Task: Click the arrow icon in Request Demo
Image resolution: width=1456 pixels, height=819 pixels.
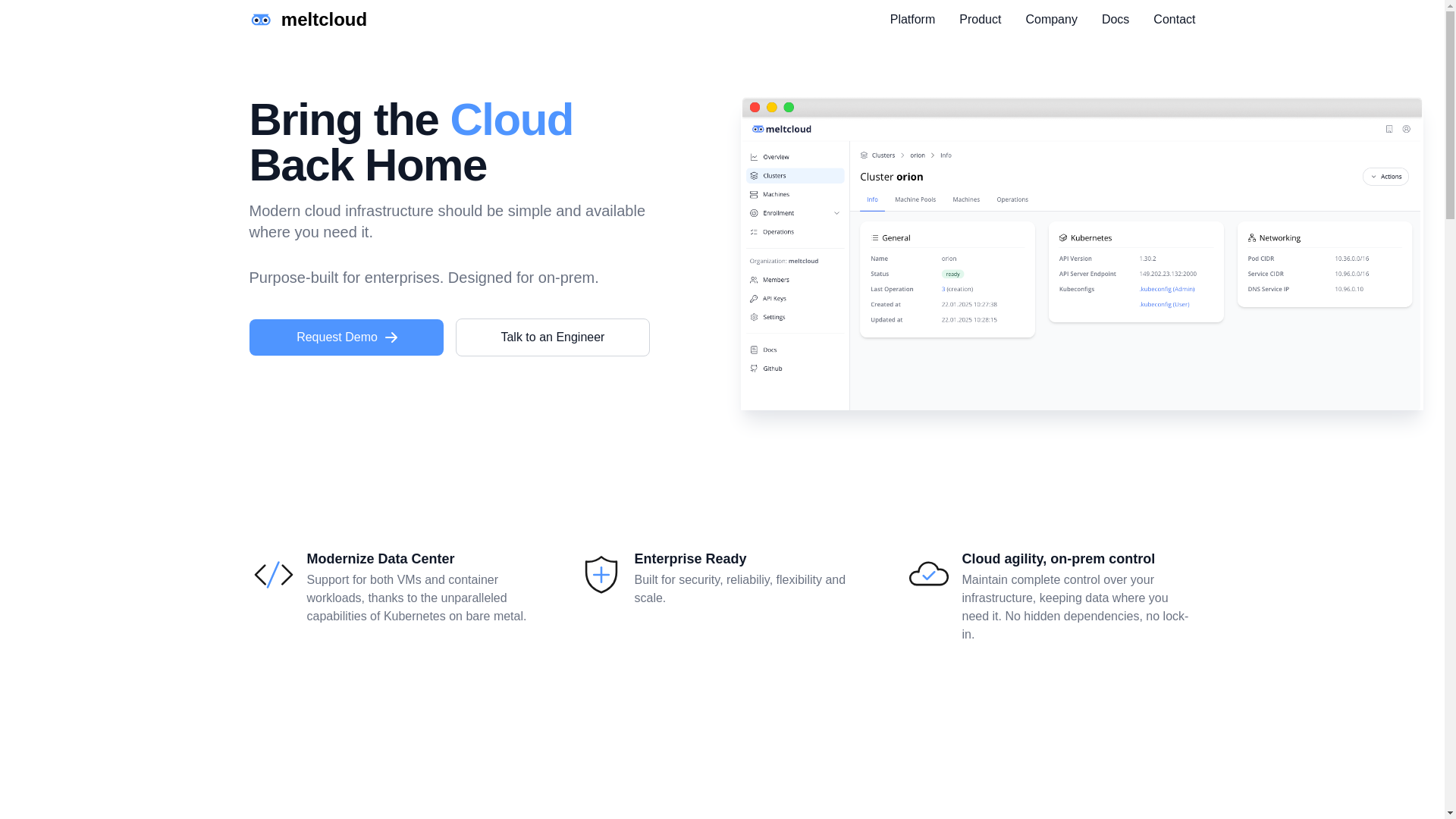Action: (391, 337)
